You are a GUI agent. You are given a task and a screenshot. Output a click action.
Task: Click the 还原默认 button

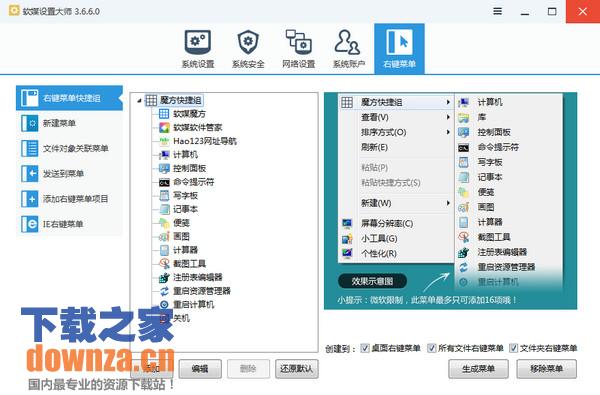[x=297, y=369]
